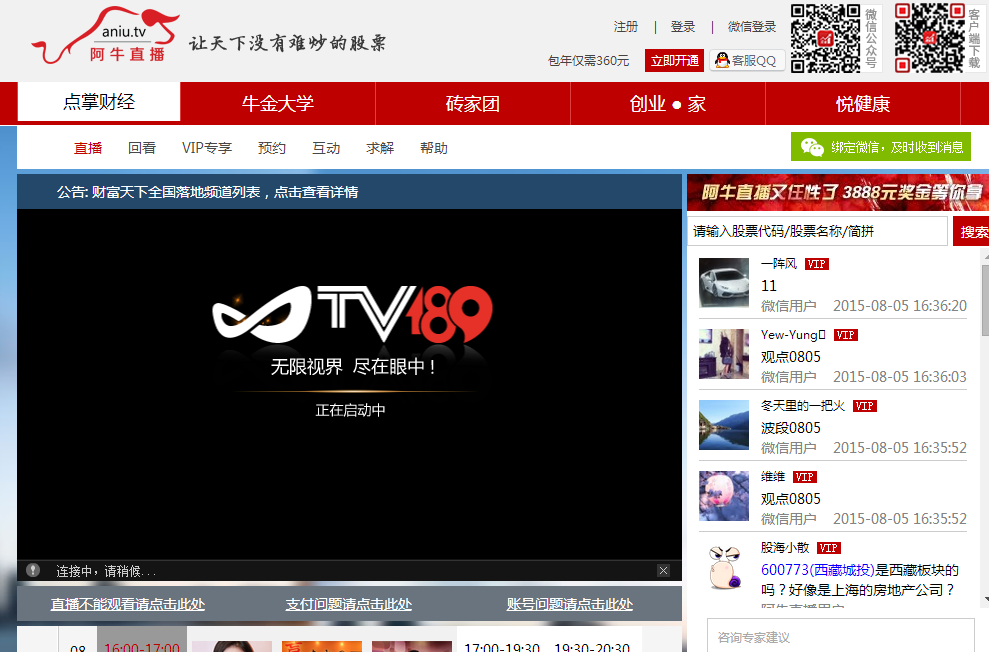
Task: Select the 回看 replay menu item
Action: (x=142, y=148)
